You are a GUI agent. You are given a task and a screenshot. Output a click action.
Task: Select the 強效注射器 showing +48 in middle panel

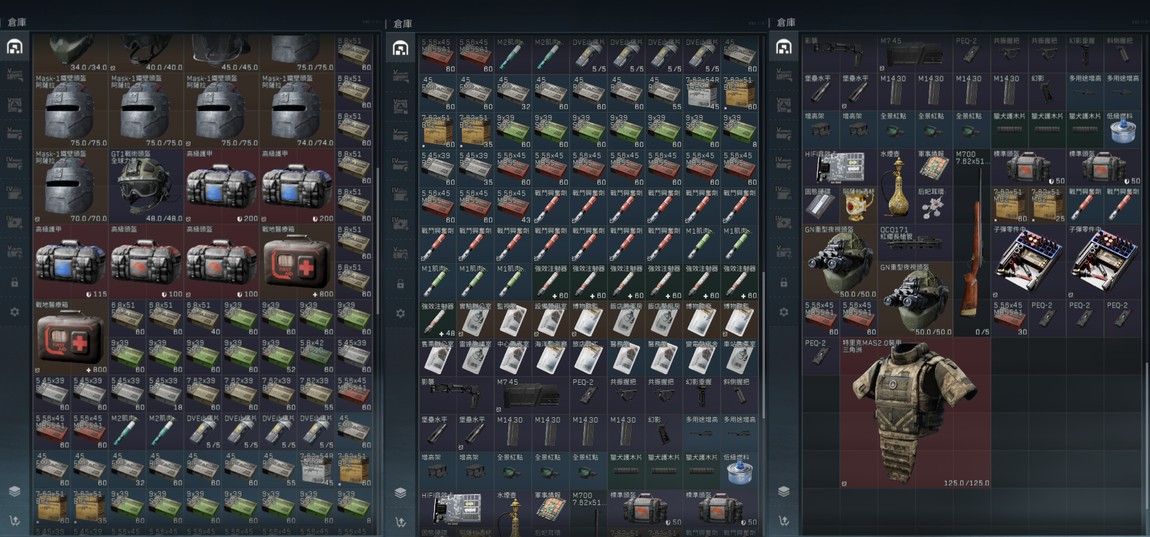(438, 320)
